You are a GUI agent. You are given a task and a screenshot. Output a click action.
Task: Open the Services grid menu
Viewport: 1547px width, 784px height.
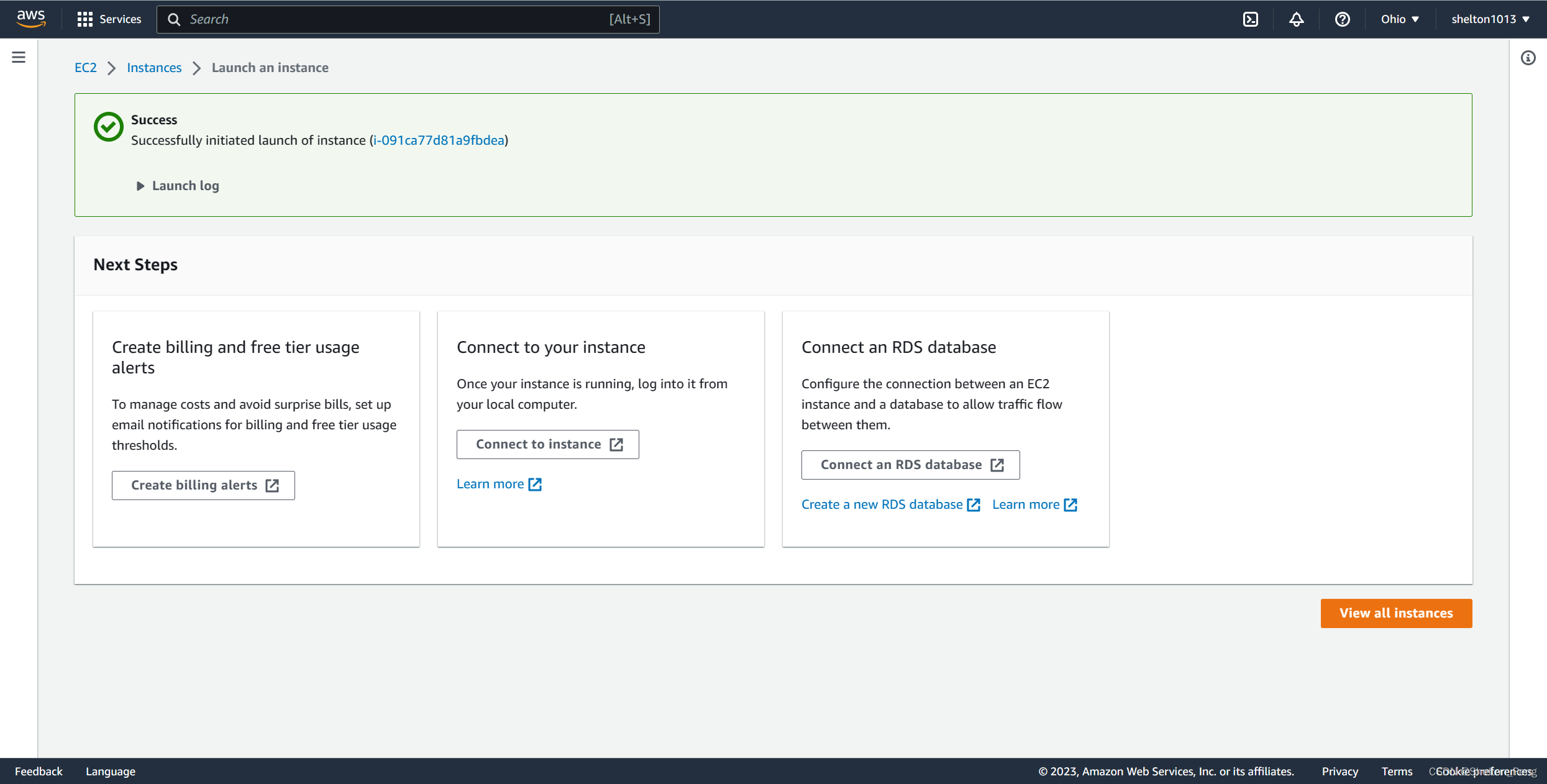click(85, 19)
